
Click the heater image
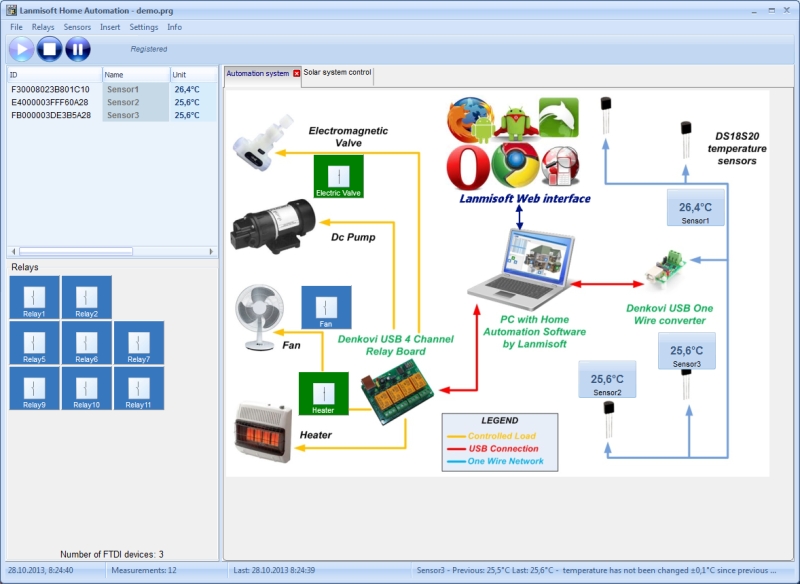pyautogui.click(x=263, y=433)
